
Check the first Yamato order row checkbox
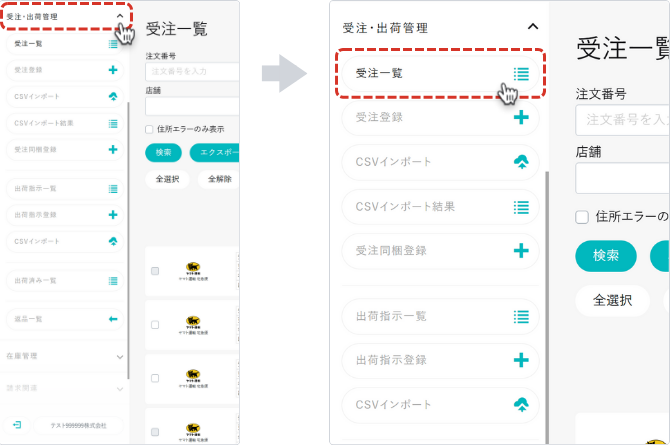point(154,271)
